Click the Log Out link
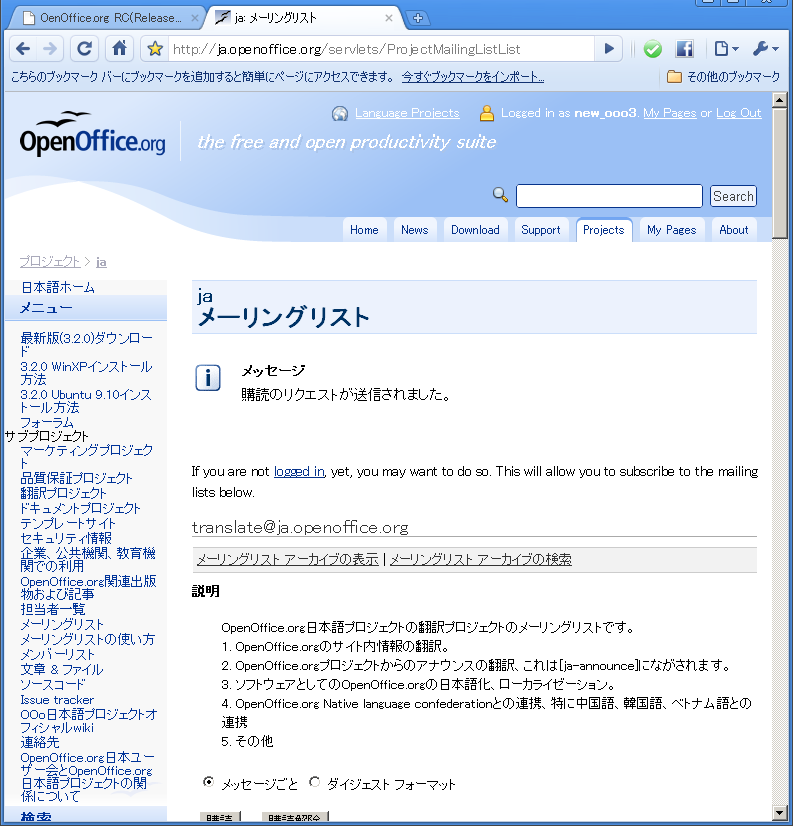Screen dimensions: 793x826 [x=739, y=113]
